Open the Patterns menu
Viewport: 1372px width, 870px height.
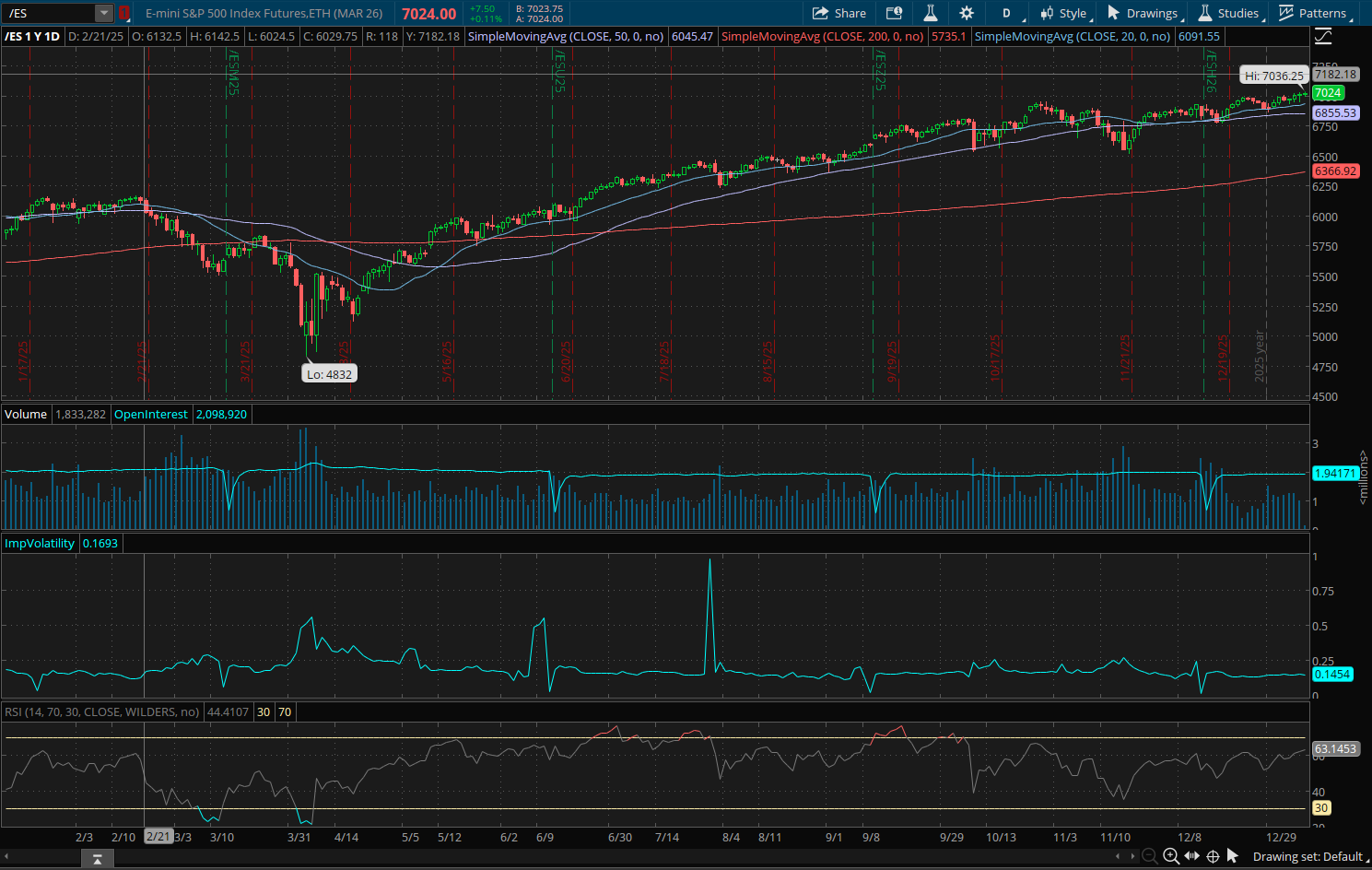pyautogui.click(x=1316, y=13)
